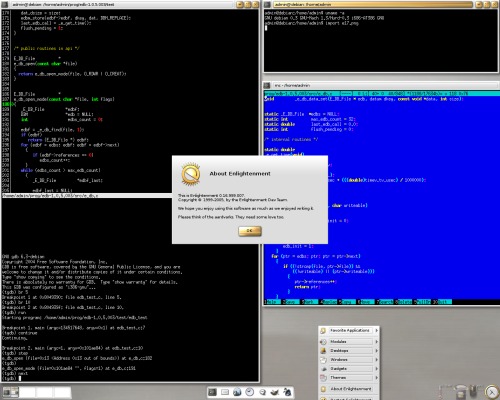The width and height of the screenshot is (500, 400).
Task: Click the vim status line showing e_db.c path
Action: point(87,196)
